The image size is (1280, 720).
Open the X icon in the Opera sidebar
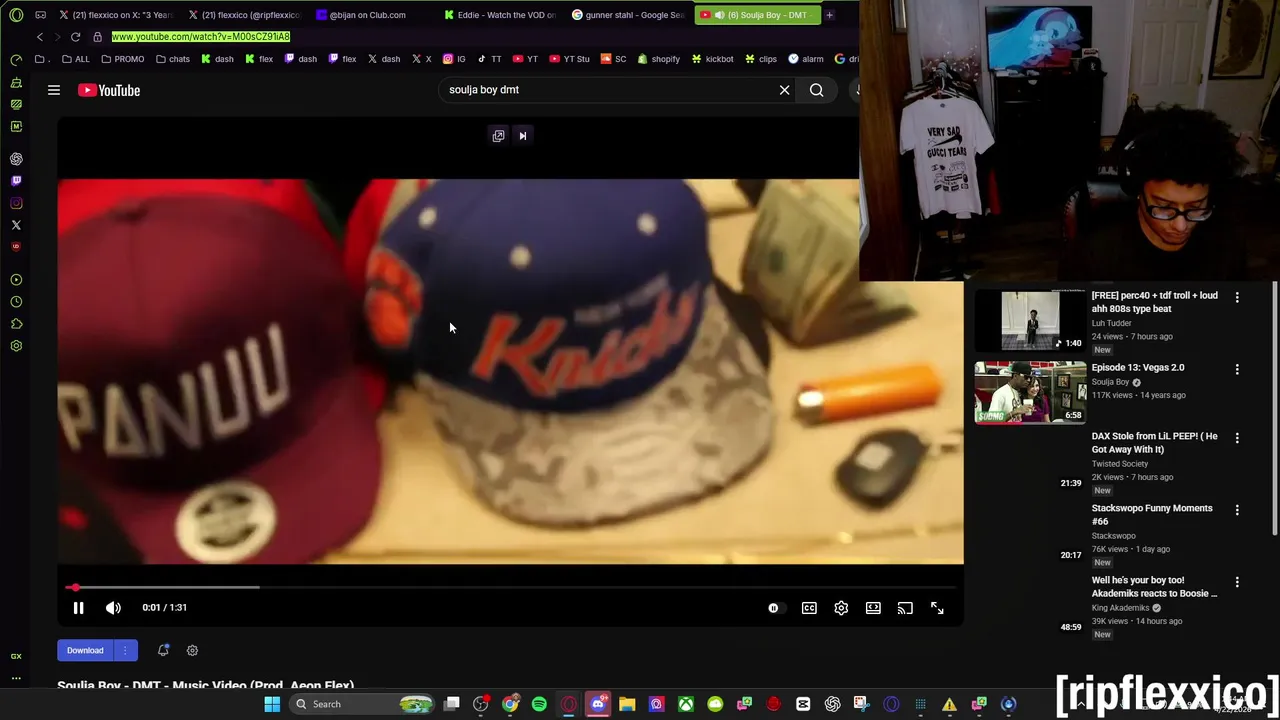(x=16, y=225)
